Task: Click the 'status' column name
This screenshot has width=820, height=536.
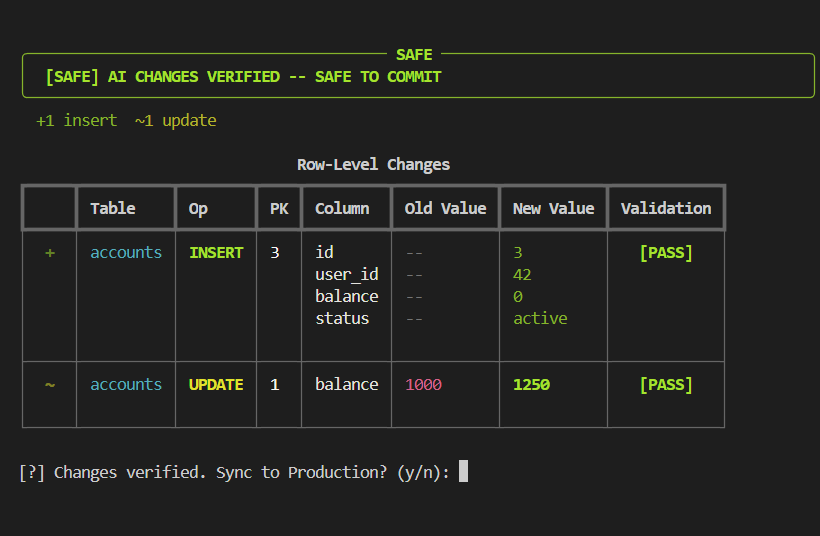Action: tap(342, 318)
